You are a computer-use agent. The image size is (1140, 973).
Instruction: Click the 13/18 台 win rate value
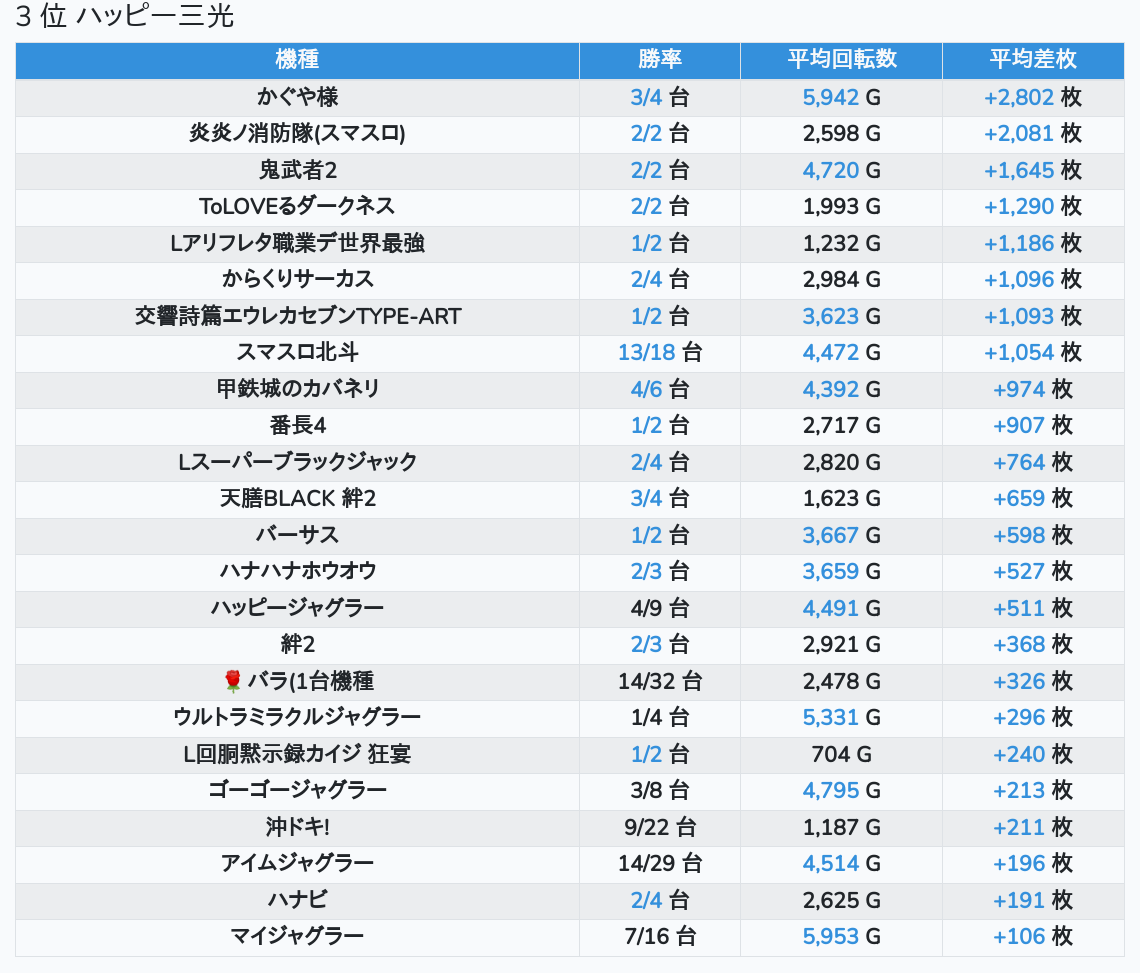tap(659, 353)
